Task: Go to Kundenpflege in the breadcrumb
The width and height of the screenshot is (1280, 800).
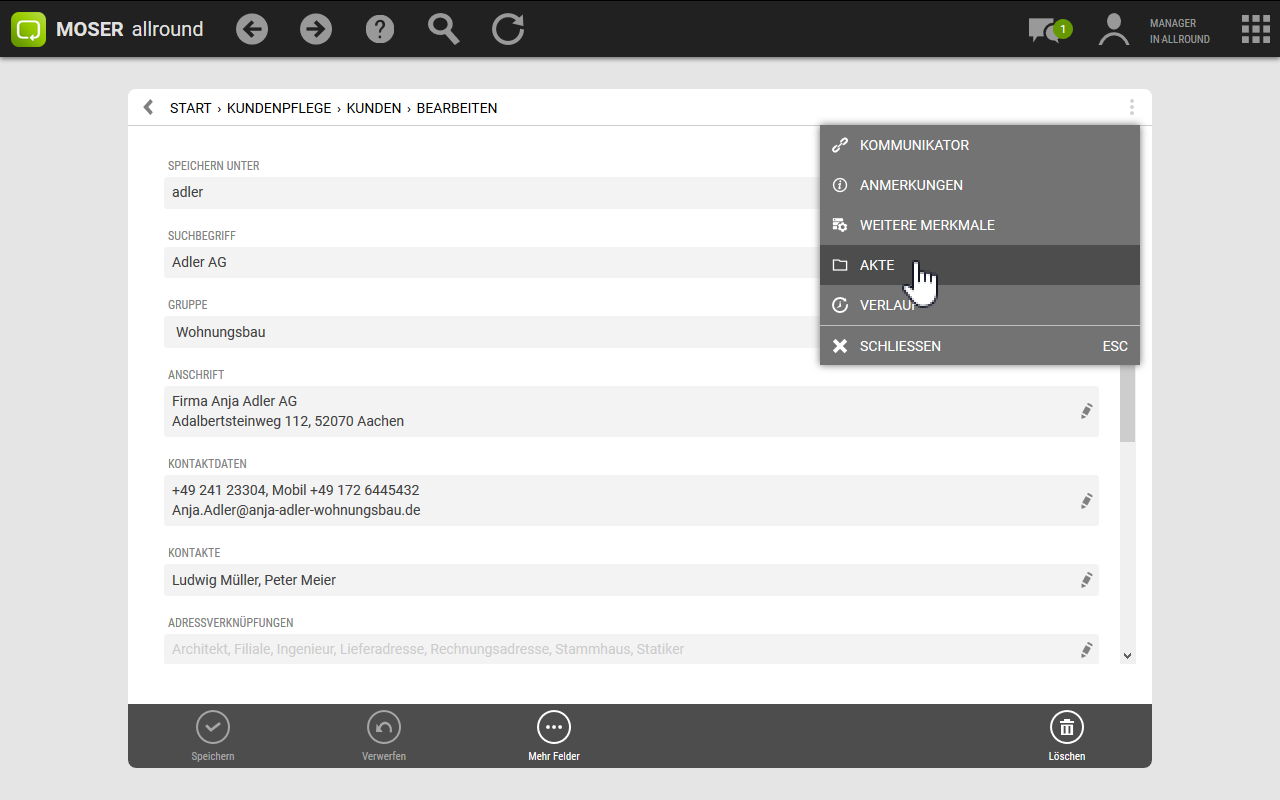Action: coord(279,108)
